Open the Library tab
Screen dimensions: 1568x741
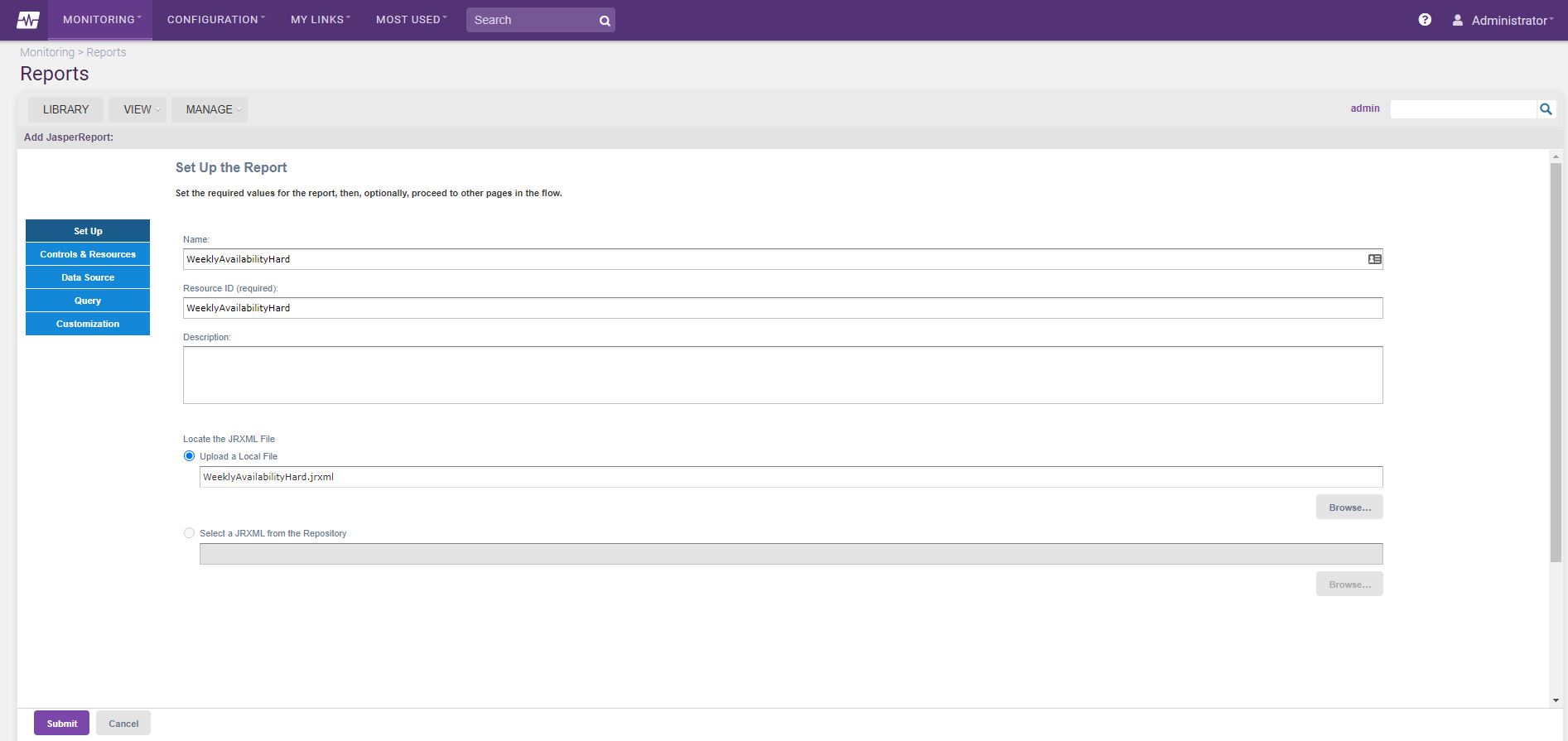tap(65, 109)
